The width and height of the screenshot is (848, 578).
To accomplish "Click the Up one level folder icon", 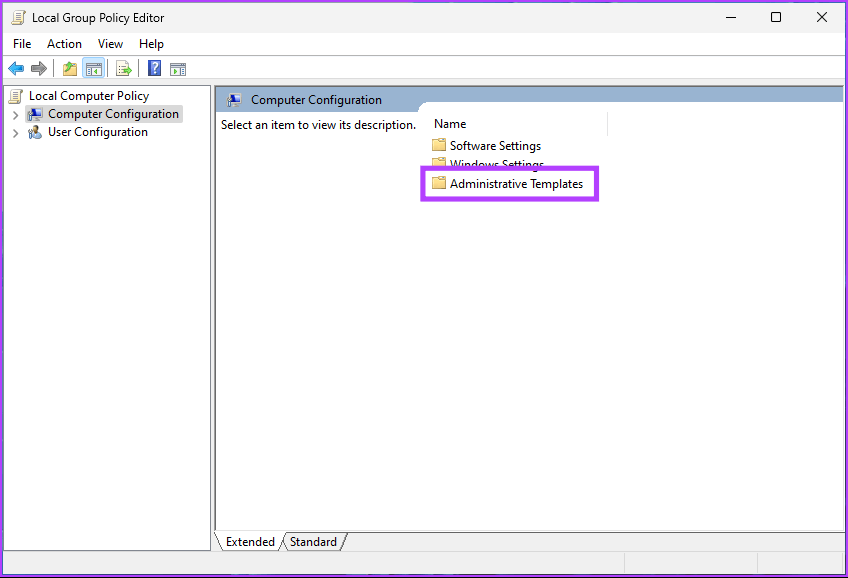I will (70, 69).
